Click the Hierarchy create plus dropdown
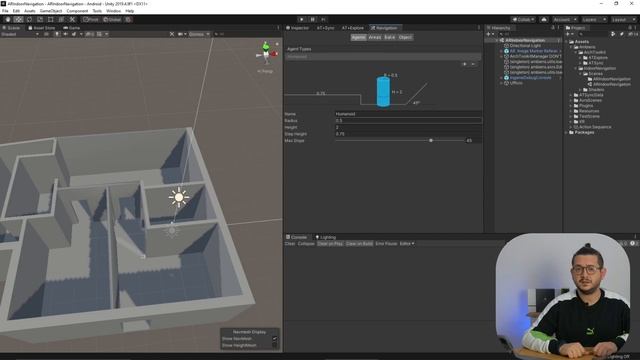The image size is (640, 360). coord(490,34)
